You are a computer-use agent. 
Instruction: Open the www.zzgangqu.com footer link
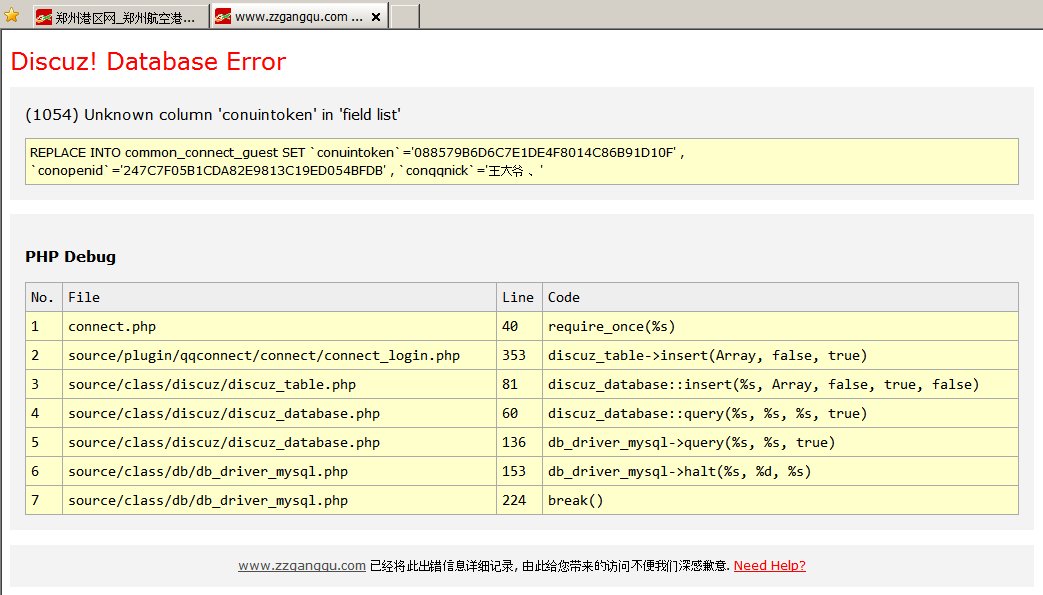(302, 566)
